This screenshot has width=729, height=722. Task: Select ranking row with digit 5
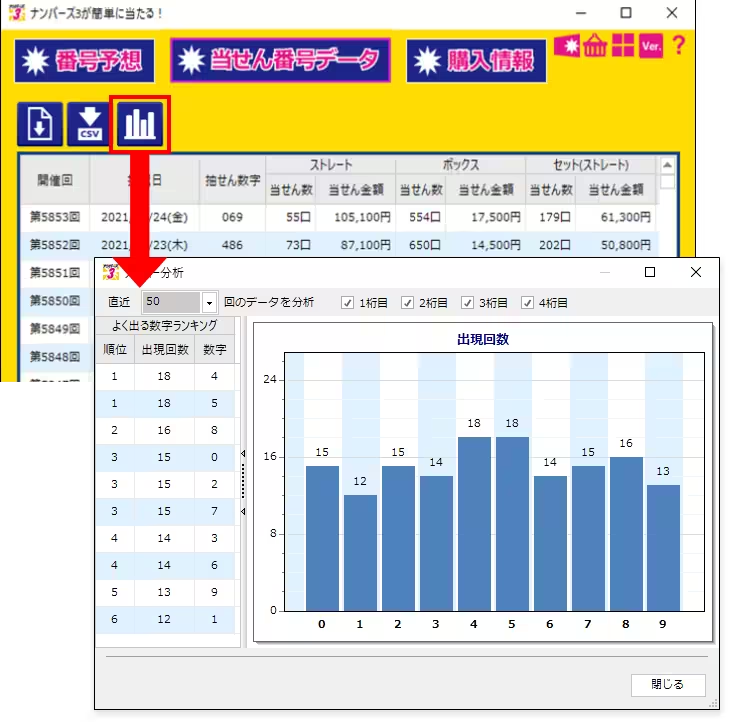(165, 403)
